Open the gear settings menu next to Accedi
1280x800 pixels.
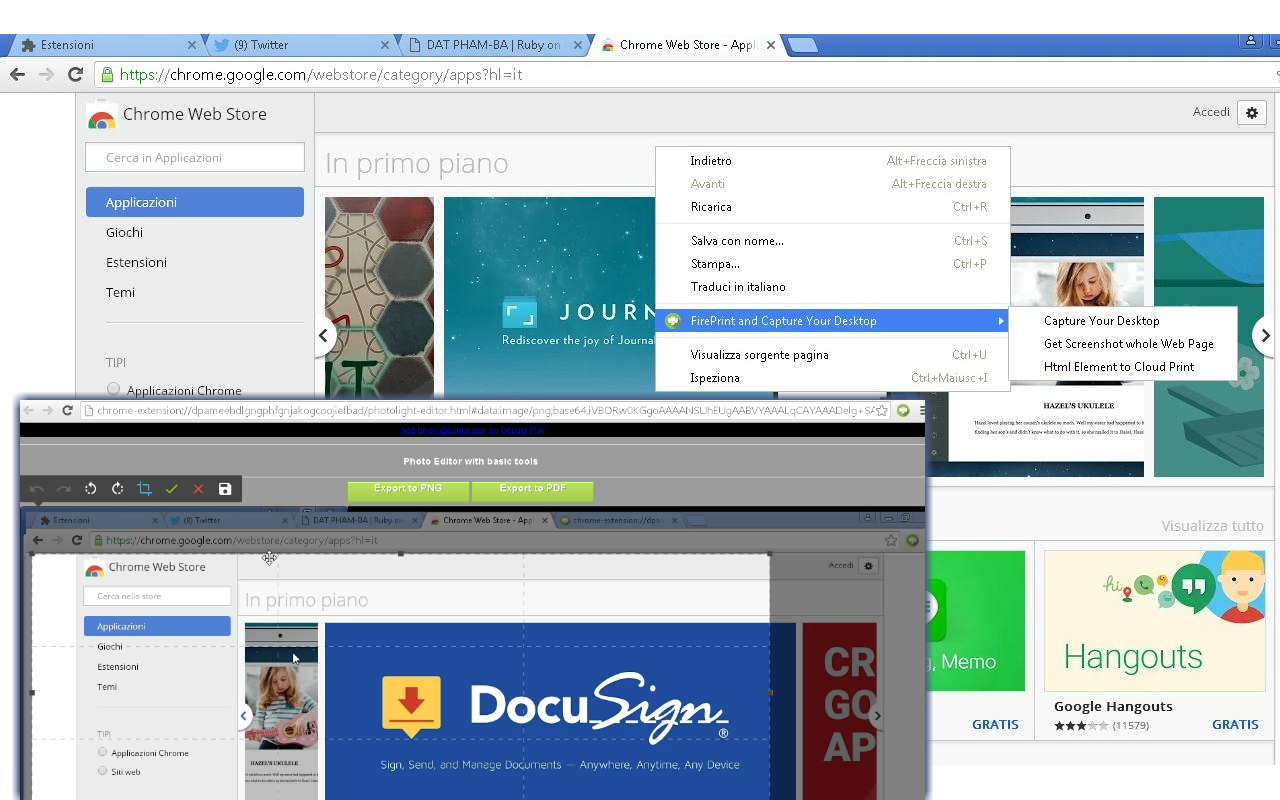(1252, 112)
